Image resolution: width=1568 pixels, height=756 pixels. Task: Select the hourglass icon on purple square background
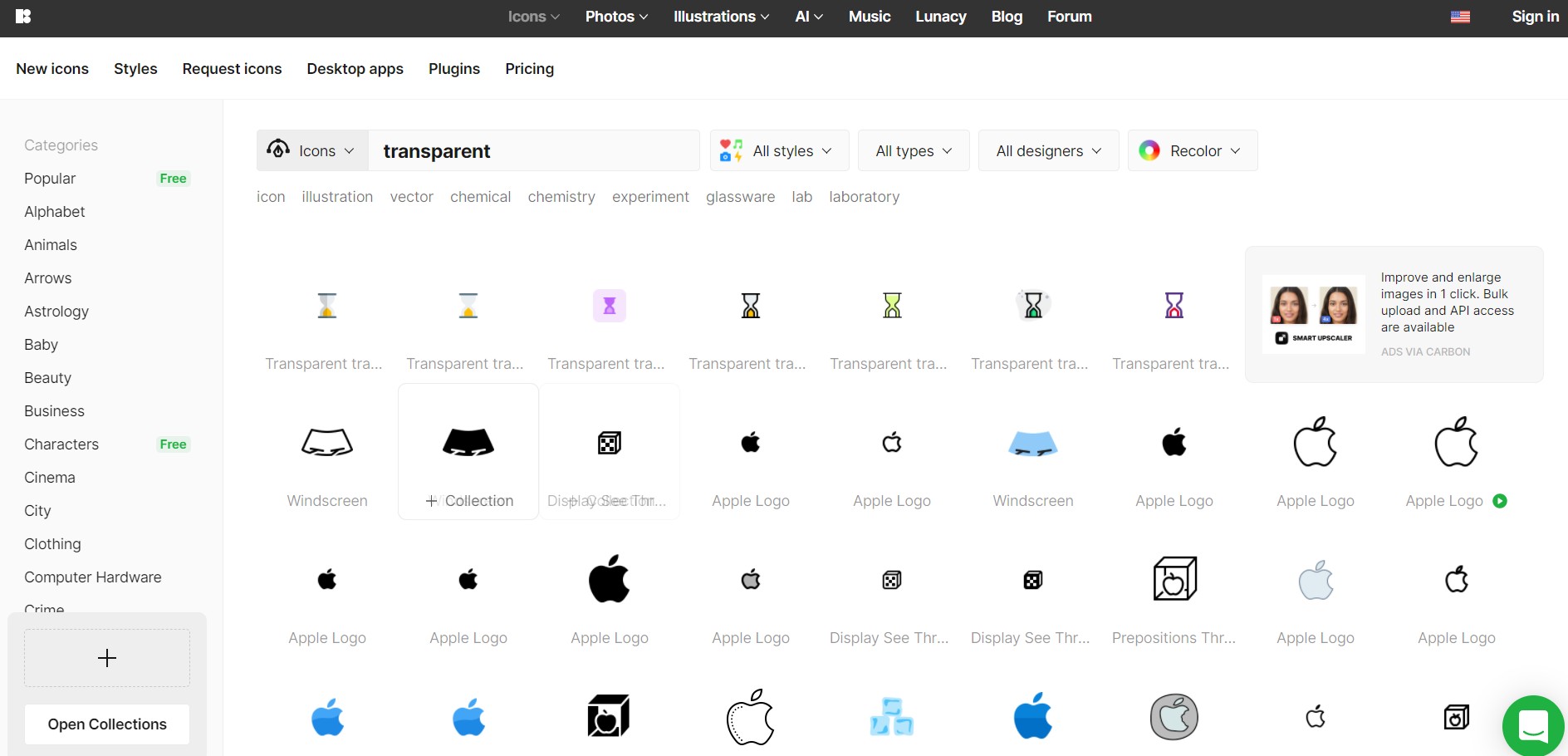tap(610, 306)
